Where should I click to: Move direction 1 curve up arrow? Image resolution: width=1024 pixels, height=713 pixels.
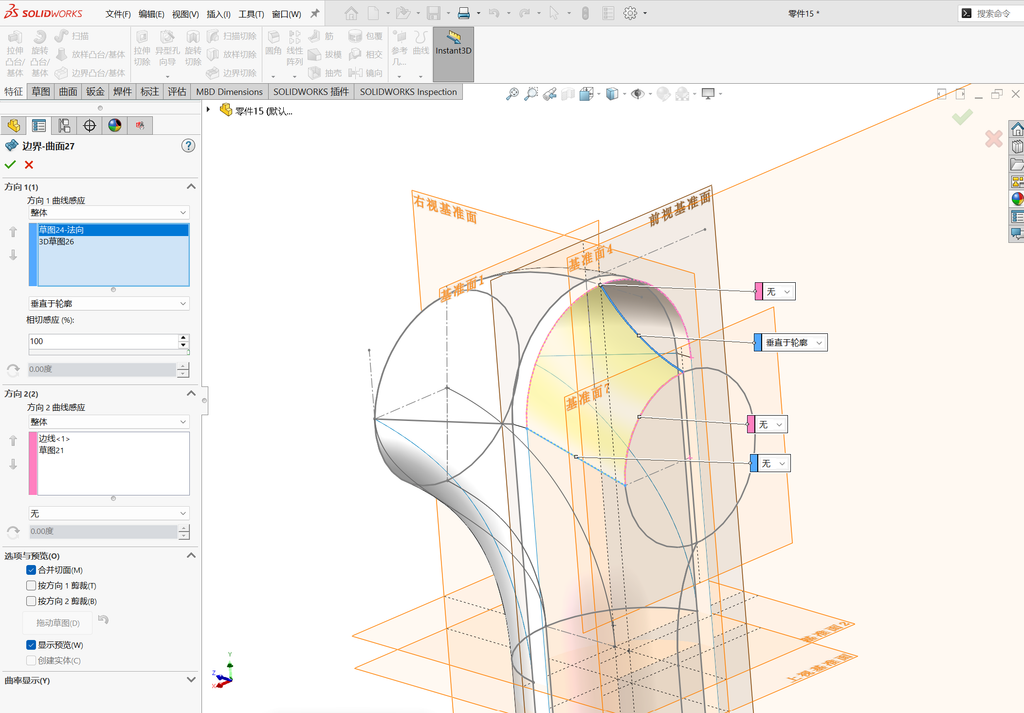coord(13,232)
